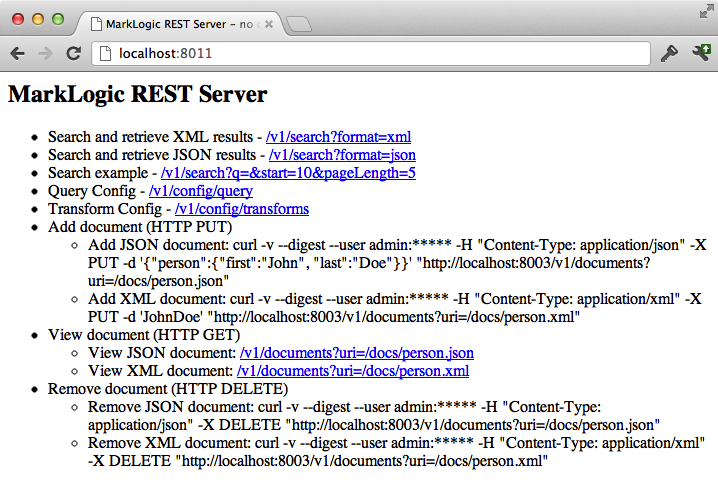Focus the localhost:8011 address bar

371,54
